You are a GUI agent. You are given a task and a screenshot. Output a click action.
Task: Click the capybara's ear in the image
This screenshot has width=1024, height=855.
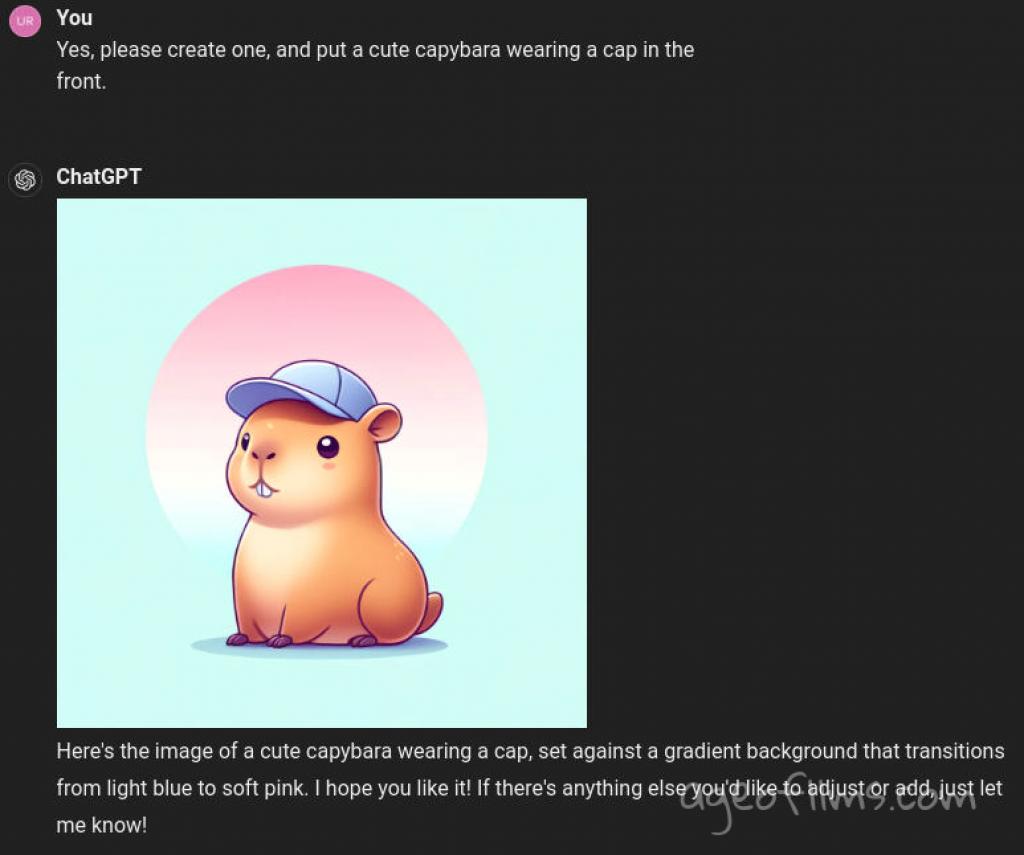pos(383,423)
